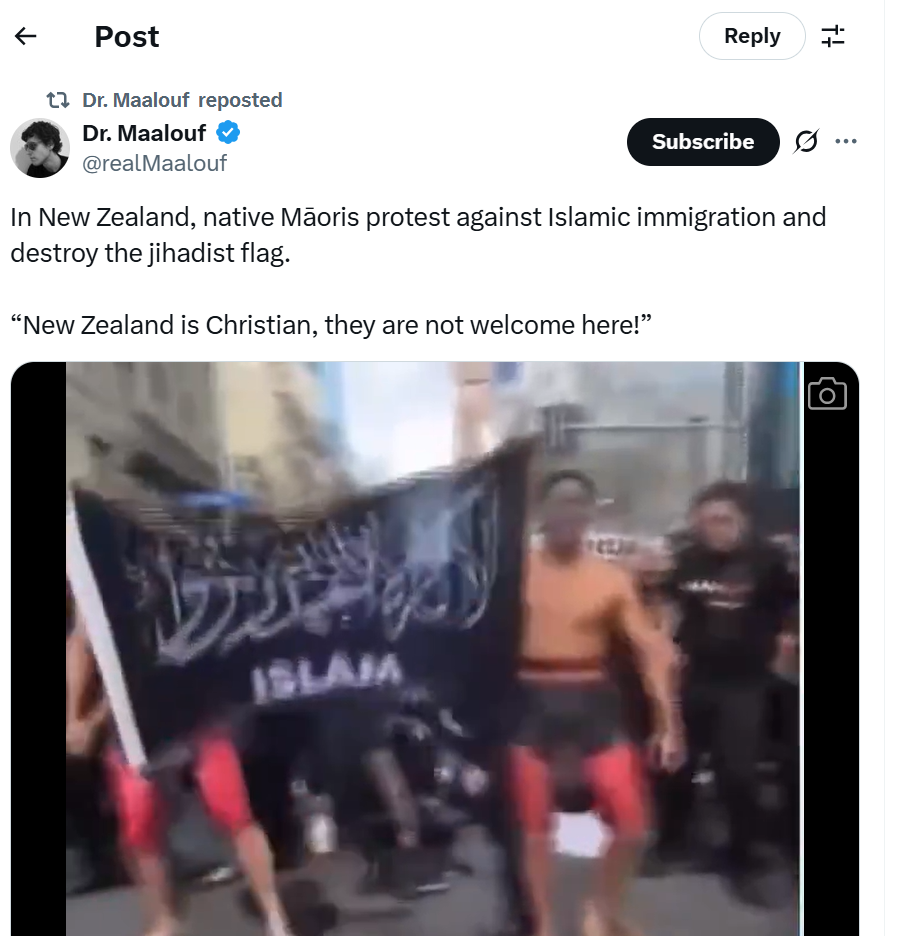This screenshot has width=900, height=936.
Task: Open the three-dot more options menu
Action: [846, 141]
